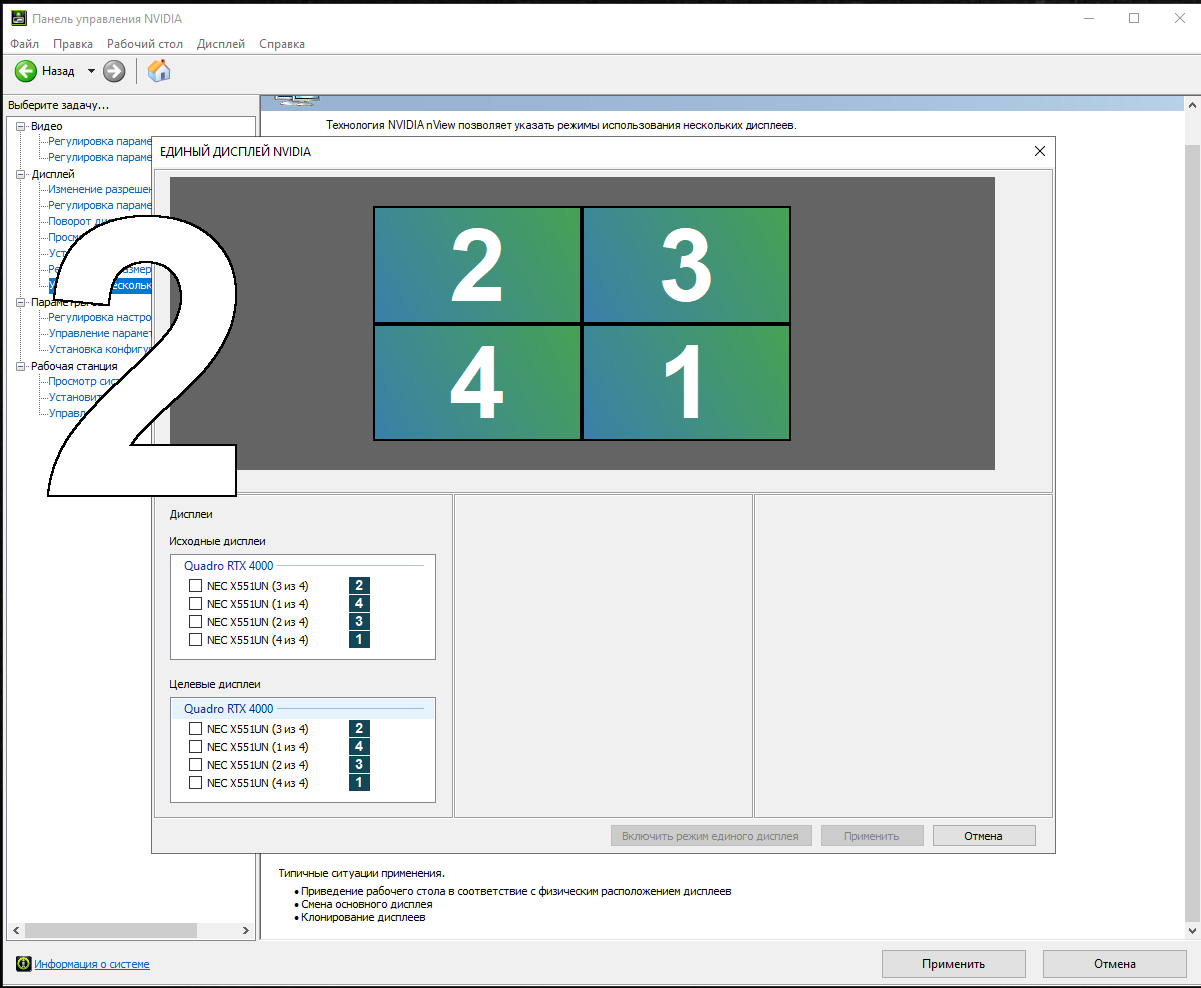Click the NVIDIA logo icon in the title bar
Screen dimensions: 1201x988
(19, 18)
